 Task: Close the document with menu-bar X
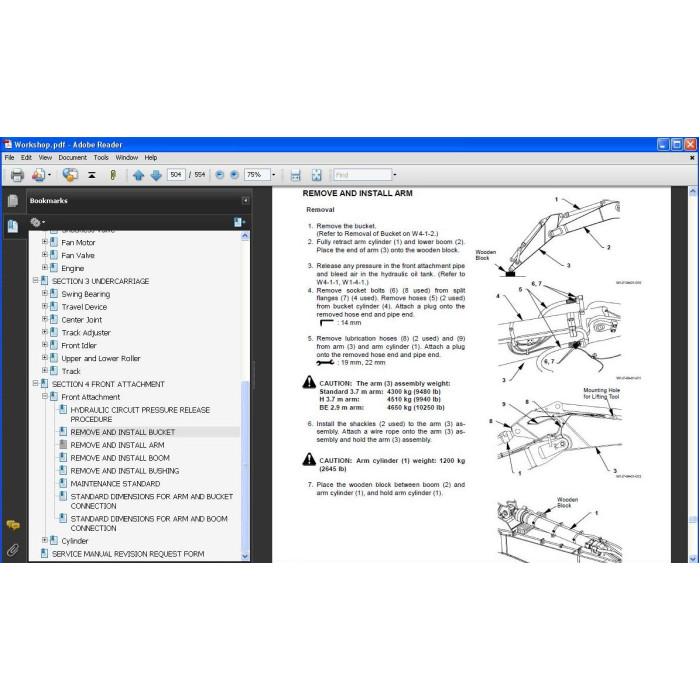(692, 158)
